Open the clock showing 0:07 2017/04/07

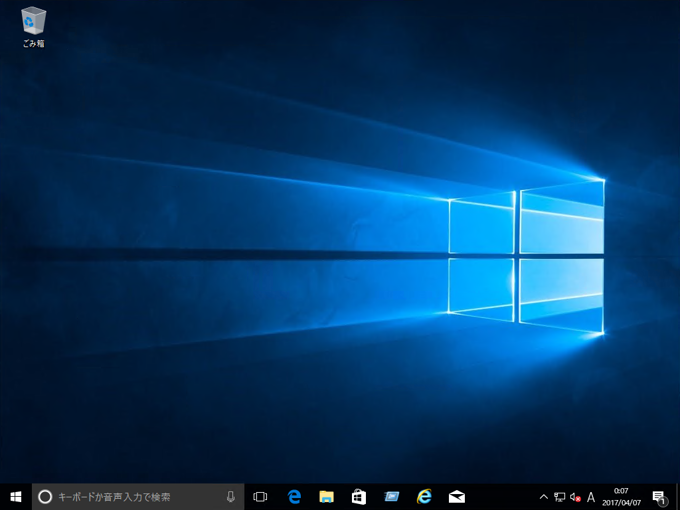(621, 497)
